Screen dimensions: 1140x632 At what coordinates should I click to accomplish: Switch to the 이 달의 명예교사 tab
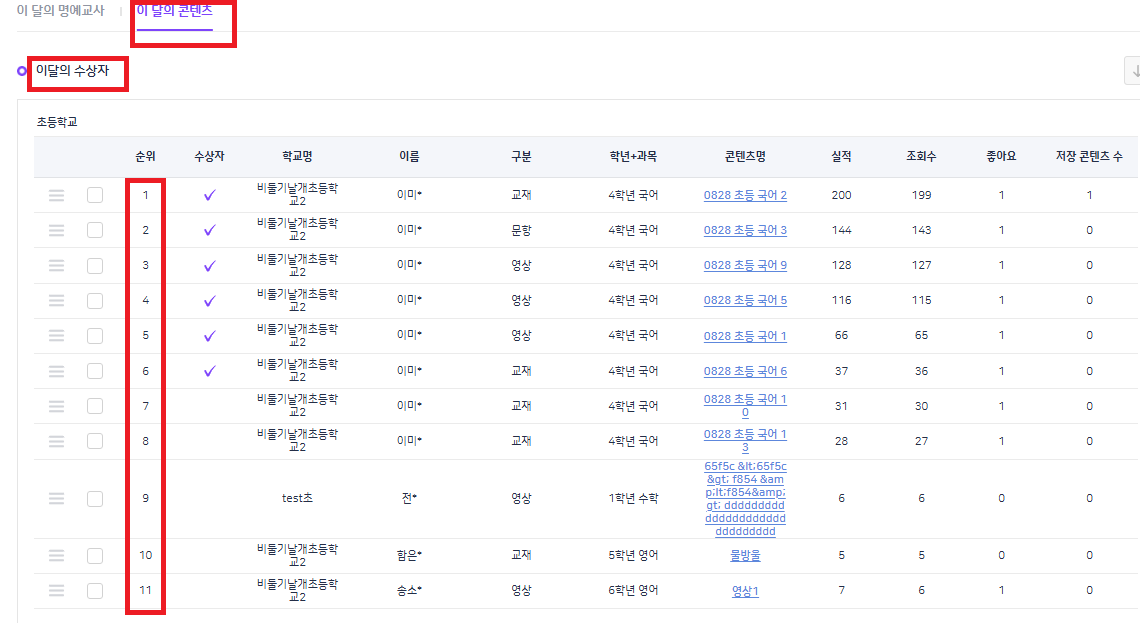click(x=60, y=11)
